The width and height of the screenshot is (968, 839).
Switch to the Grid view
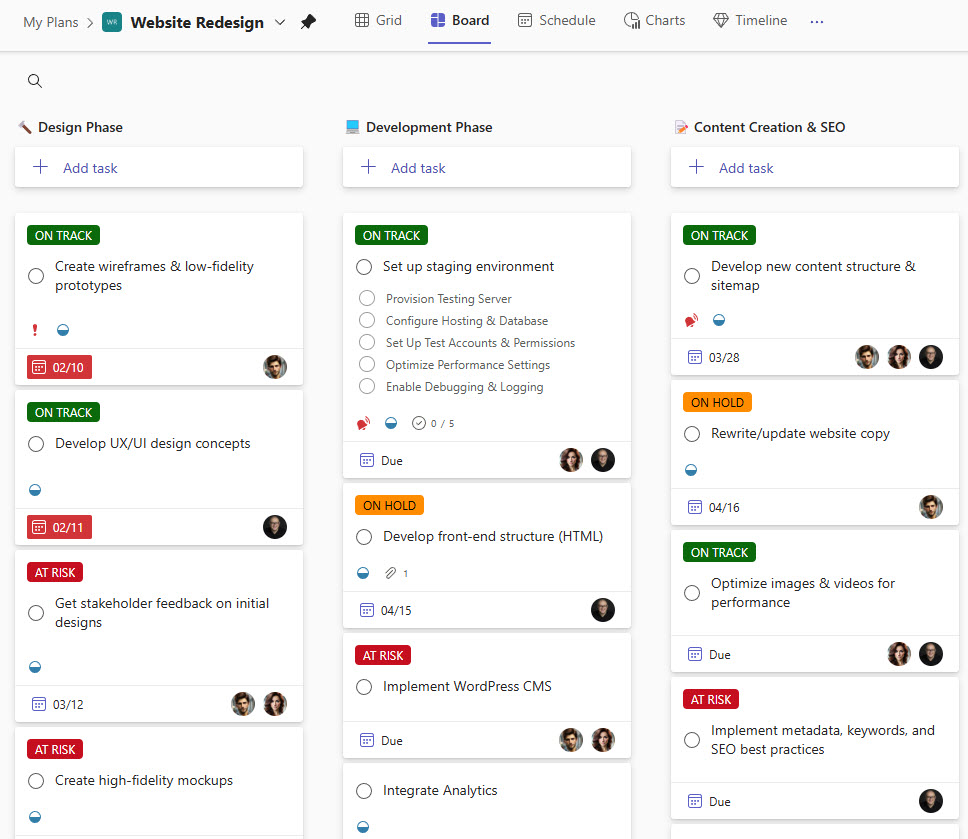pyautogui.click(x=378, y=20)
